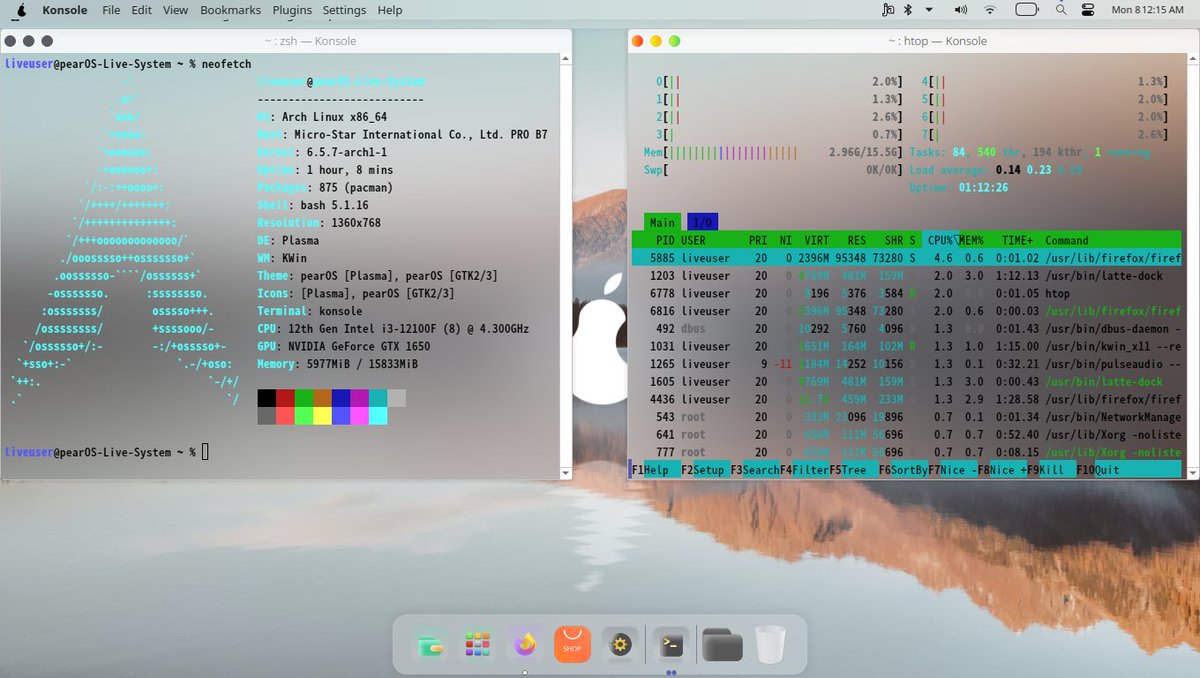Open the Wi-Fi network tray icon
Screen dimensions: 1200x678
click(x=990, y=10)
